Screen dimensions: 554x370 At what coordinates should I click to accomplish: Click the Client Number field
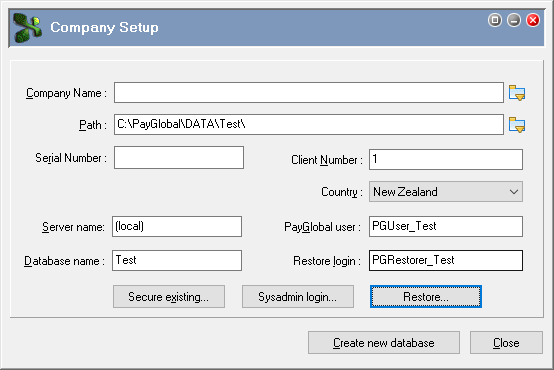[x=446, y=159]
